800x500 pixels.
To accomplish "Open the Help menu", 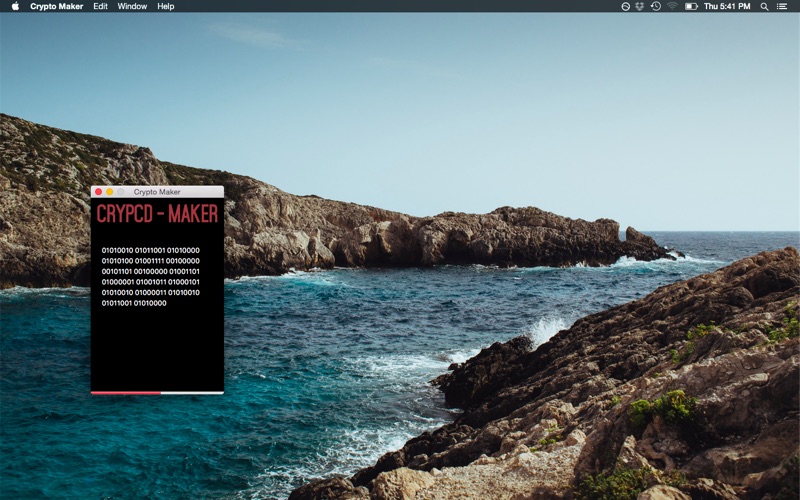I will click(165, 6).
